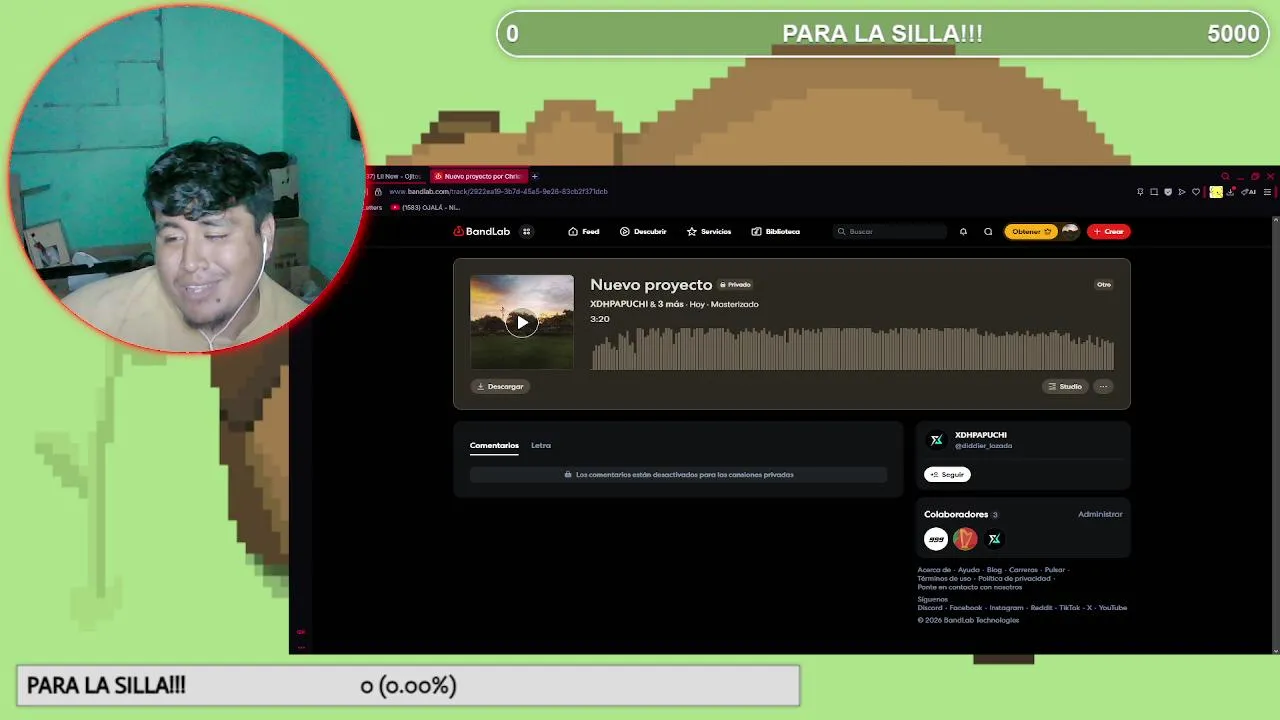Open the third collaborator avatar with X logo
This screenshot has width=1280, height=720.
(x=994, y=539)
